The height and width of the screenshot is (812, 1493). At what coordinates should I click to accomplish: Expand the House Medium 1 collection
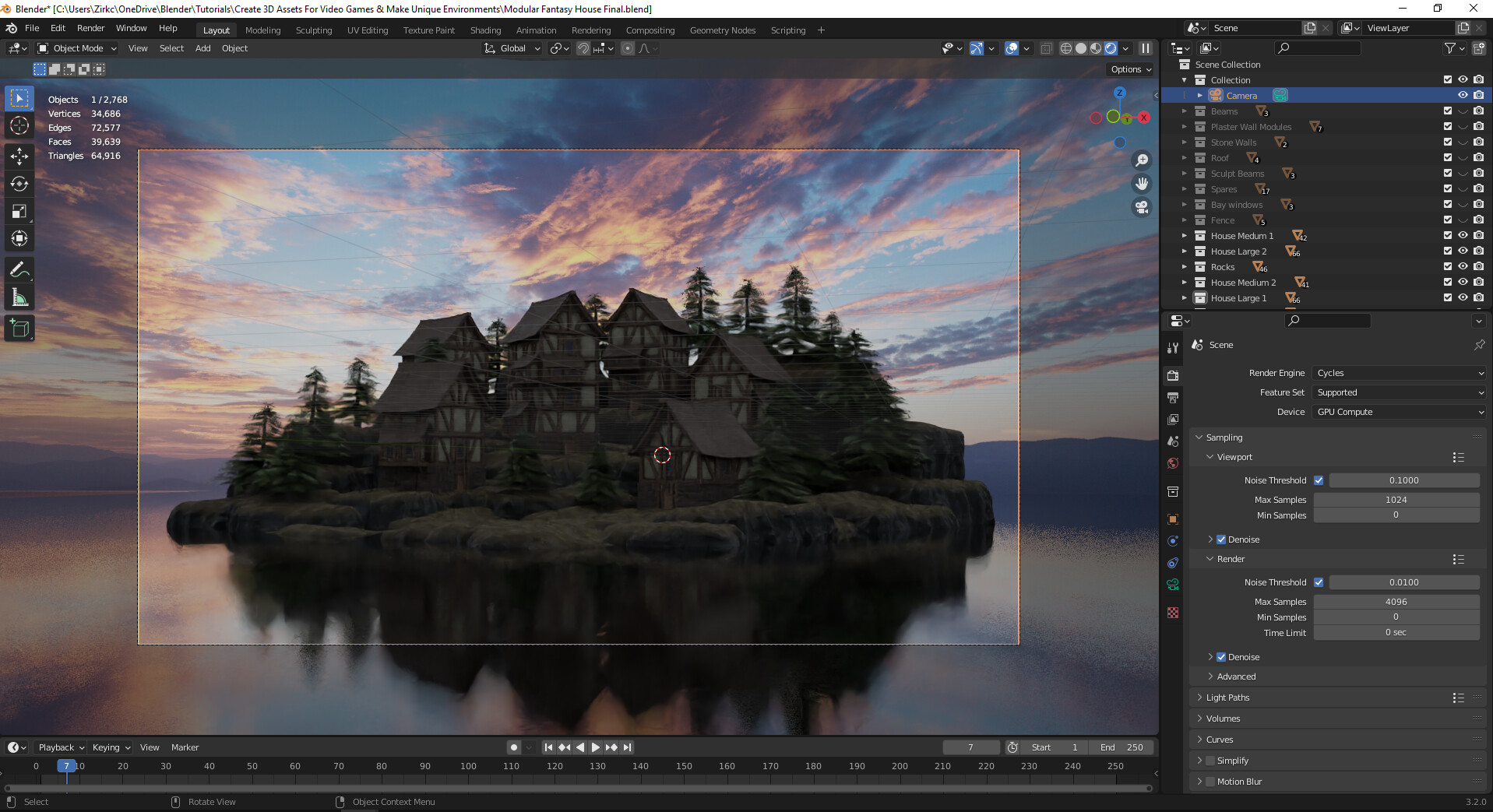(1186, 235)
